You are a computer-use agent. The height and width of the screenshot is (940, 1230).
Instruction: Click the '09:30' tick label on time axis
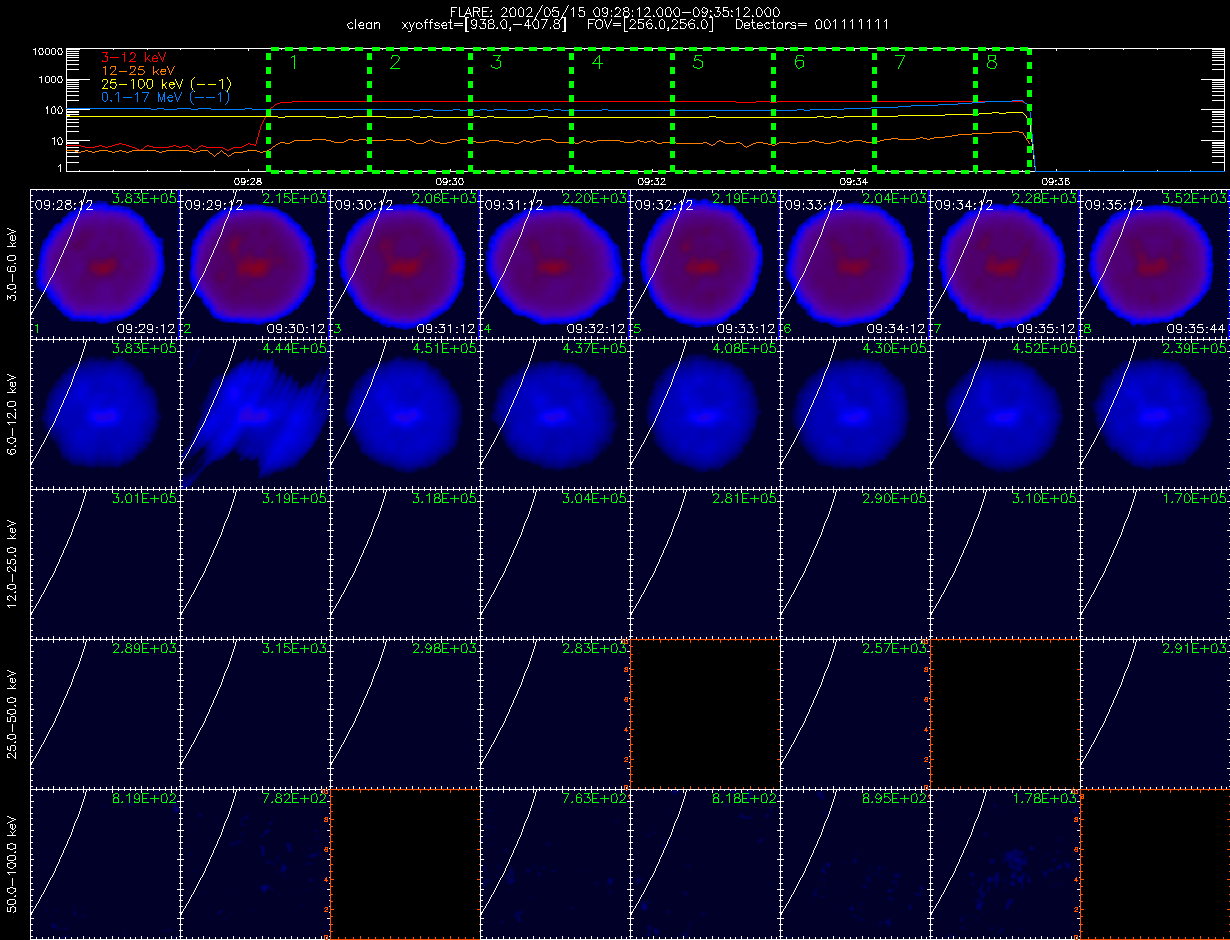tap(450, 182)
